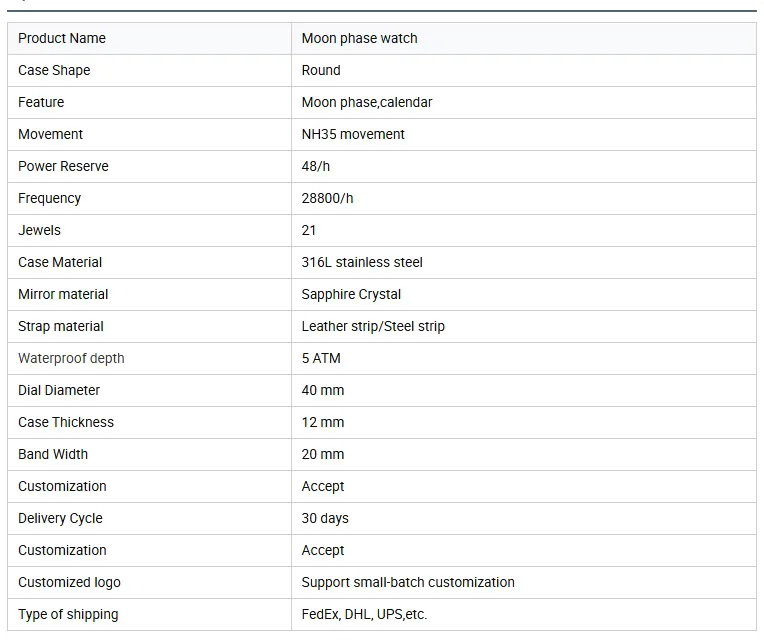
Task: Click the 'Sapphire Crystal' value
Action: click(351, 295)
